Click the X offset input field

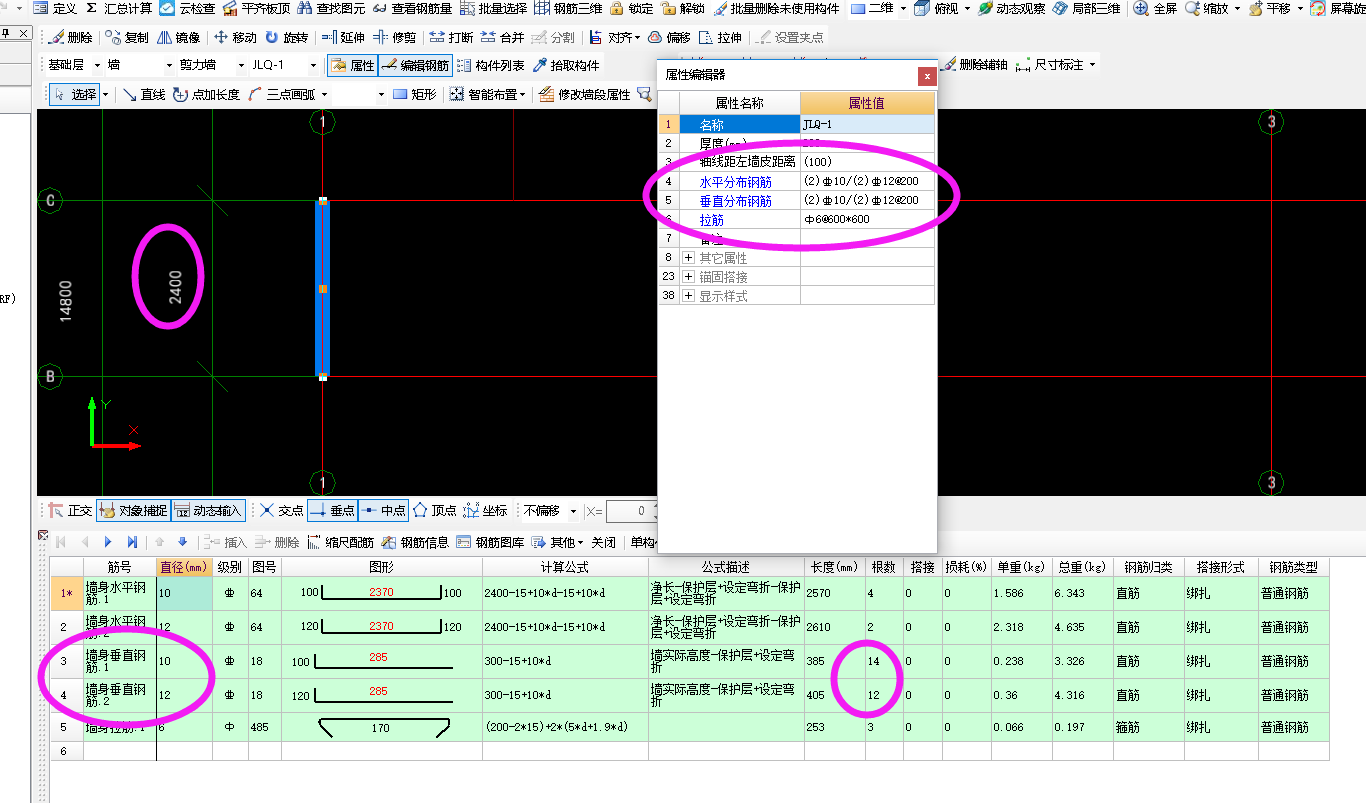[x=632, y=511]
